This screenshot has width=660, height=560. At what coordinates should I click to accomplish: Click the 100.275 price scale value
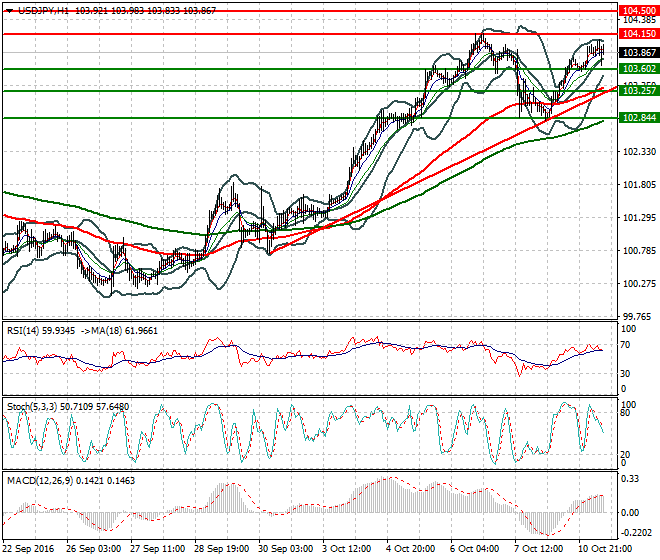(639, 284)
